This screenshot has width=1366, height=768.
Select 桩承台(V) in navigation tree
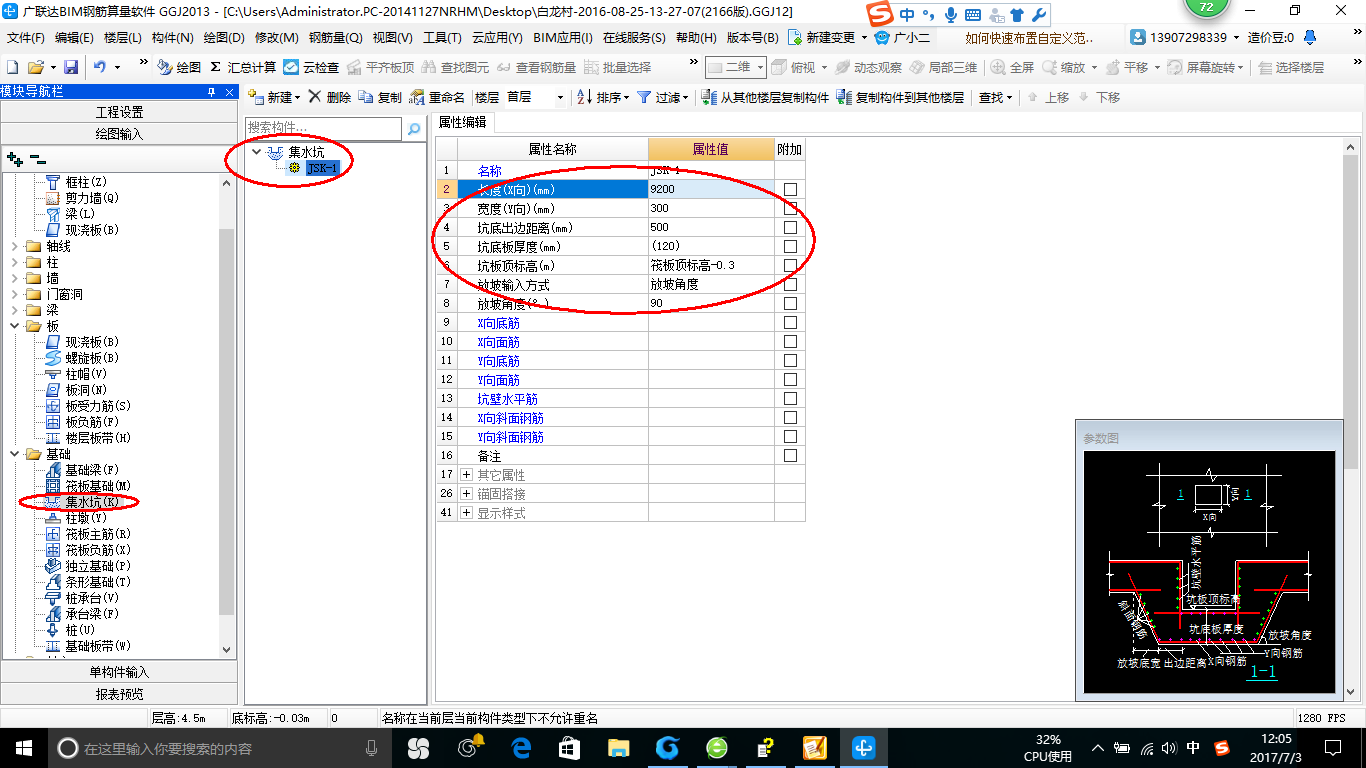pos(92,598)
